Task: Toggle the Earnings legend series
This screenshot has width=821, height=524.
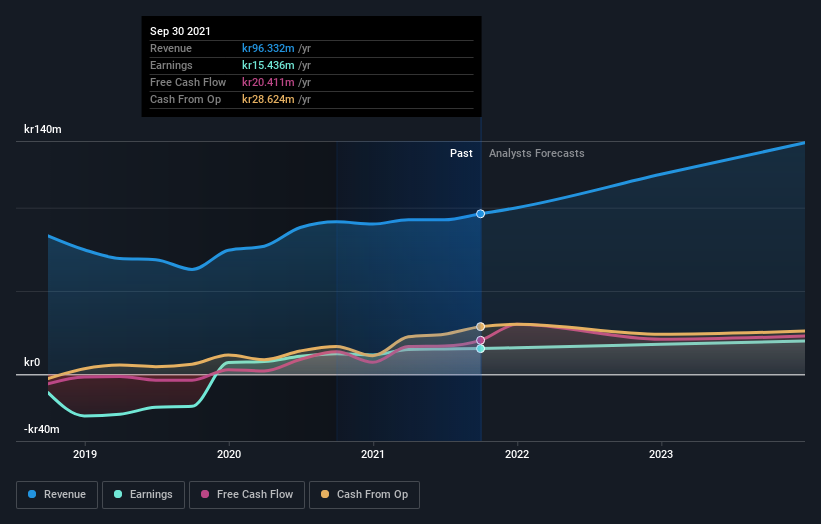Action: (x=143, y=495)
